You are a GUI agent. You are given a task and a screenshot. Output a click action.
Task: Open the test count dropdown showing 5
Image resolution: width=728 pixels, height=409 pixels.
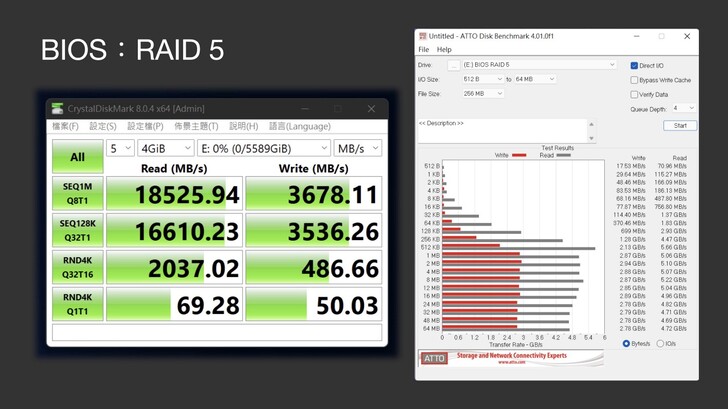coord(120,149)
